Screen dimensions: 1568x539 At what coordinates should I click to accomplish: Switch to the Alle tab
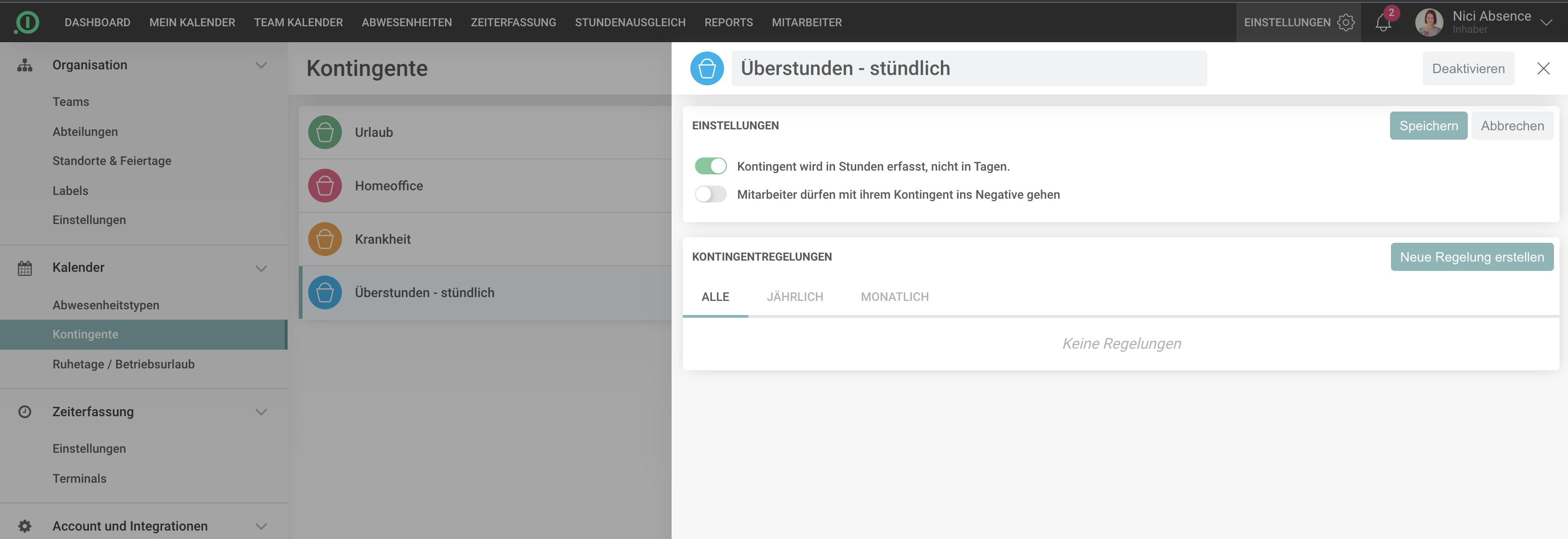point(715,297)
